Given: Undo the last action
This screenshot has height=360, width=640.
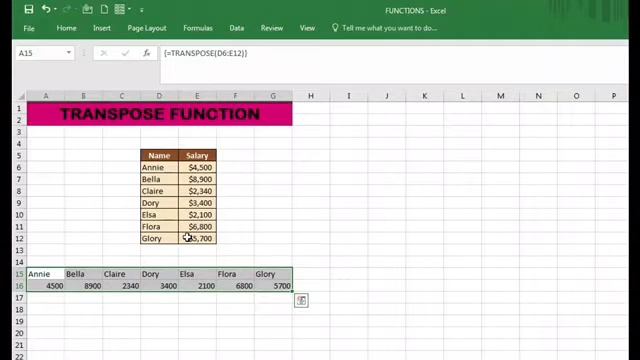Looking at the screenshot, I should (x=46, y=9).
